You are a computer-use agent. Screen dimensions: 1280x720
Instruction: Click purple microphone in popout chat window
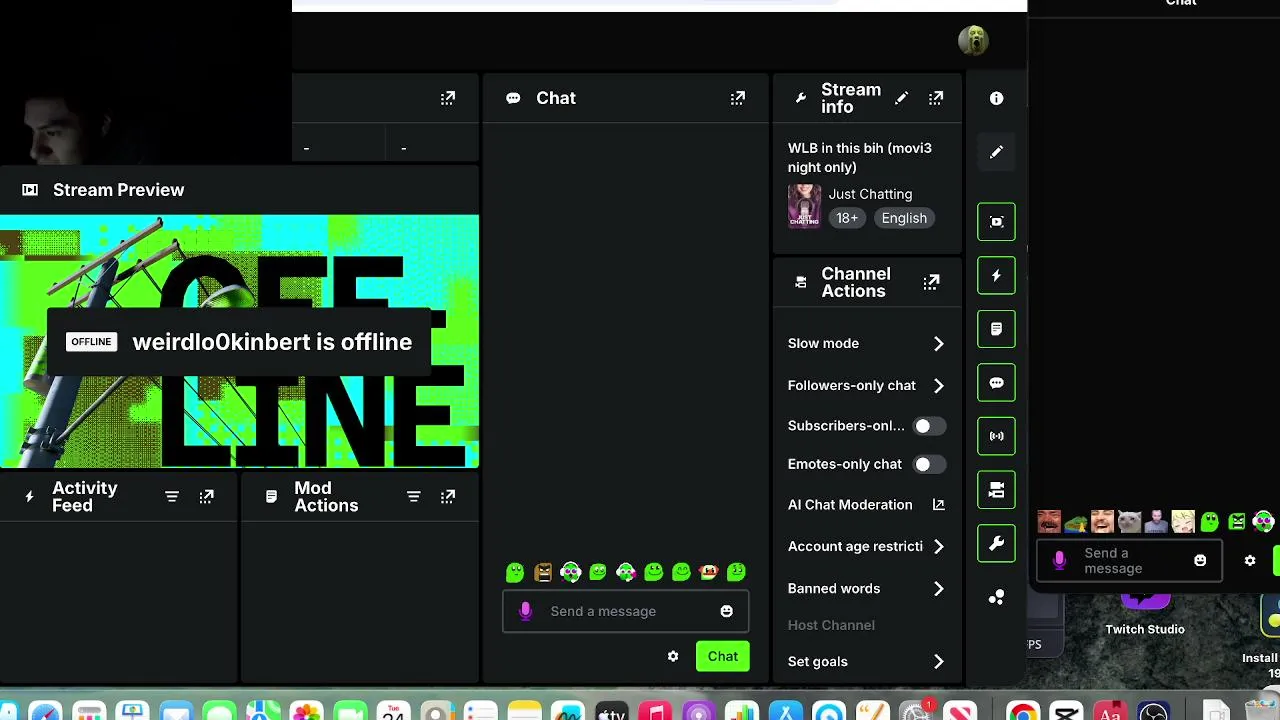[x=1060, y=560]
